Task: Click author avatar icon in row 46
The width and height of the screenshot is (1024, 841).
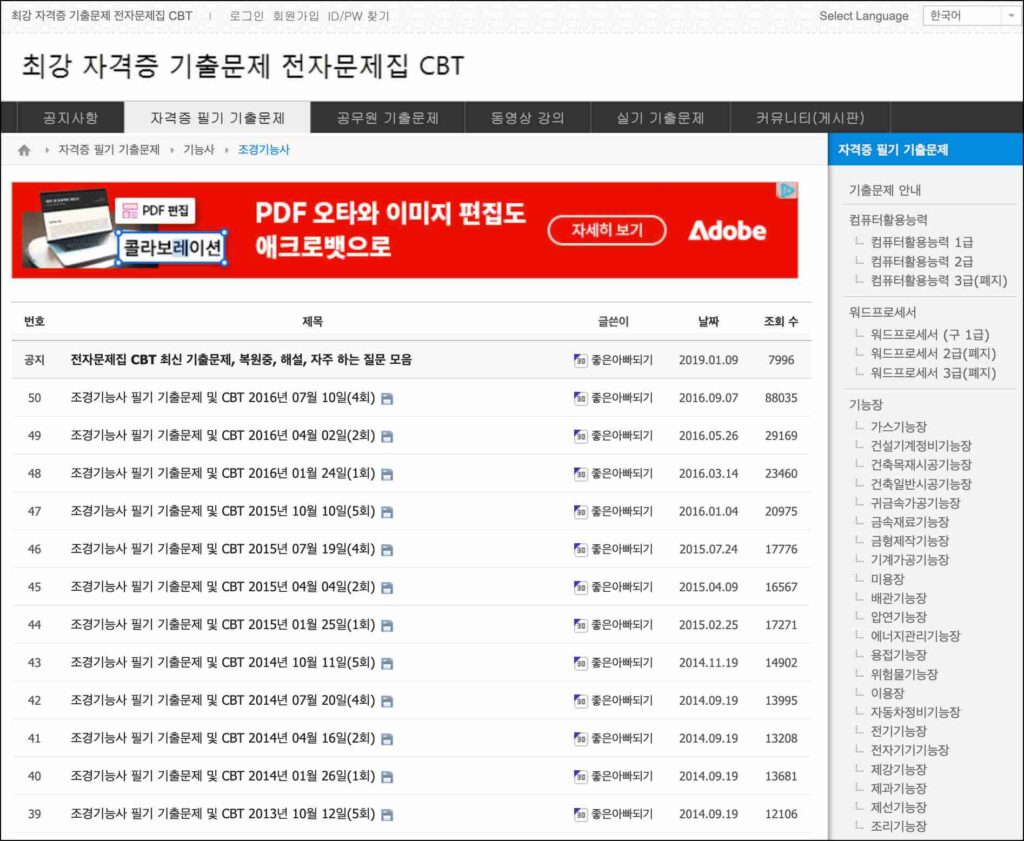Action: tap(580, 550)
